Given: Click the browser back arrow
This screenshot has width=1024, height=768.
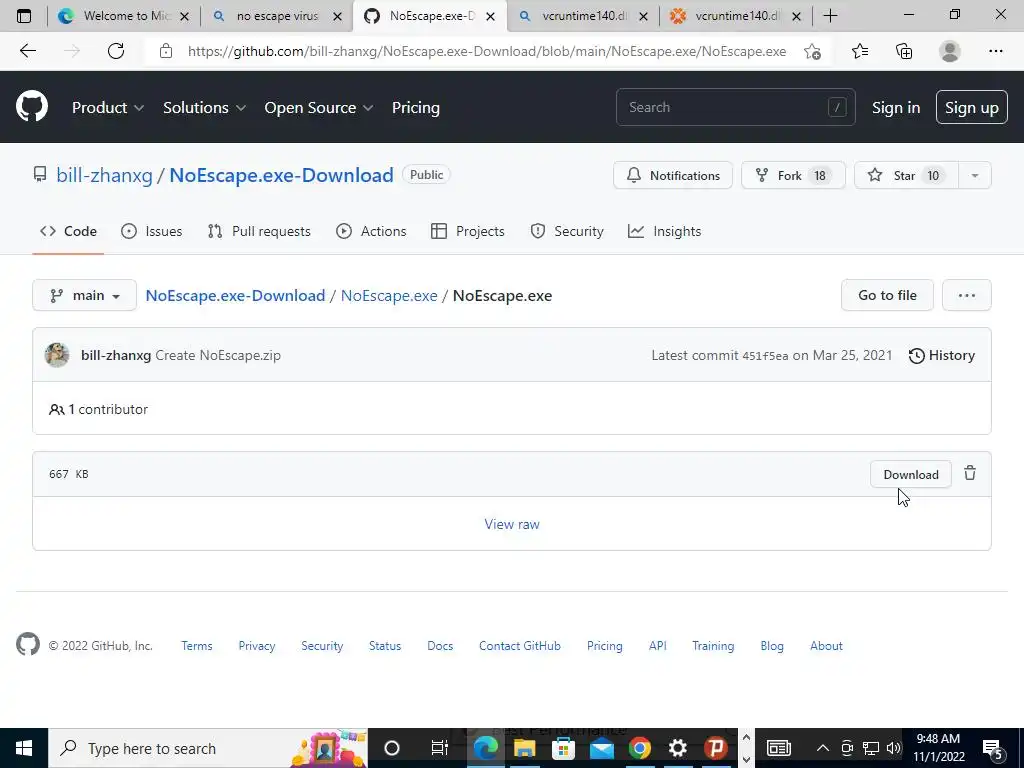Looking at the screenshot, I should click(x=27, y=51).
